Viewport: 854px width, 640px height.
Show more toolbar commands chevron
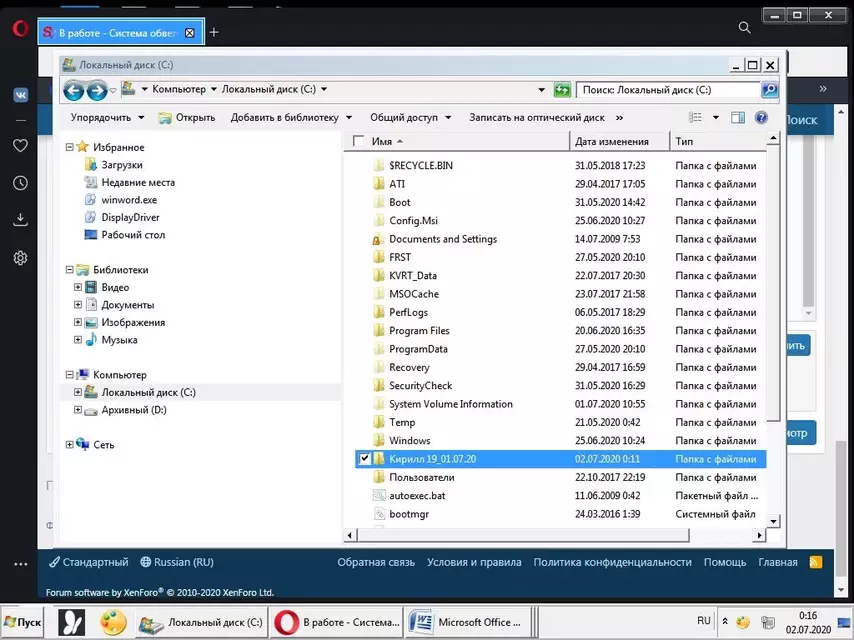(x=619, y=118)
